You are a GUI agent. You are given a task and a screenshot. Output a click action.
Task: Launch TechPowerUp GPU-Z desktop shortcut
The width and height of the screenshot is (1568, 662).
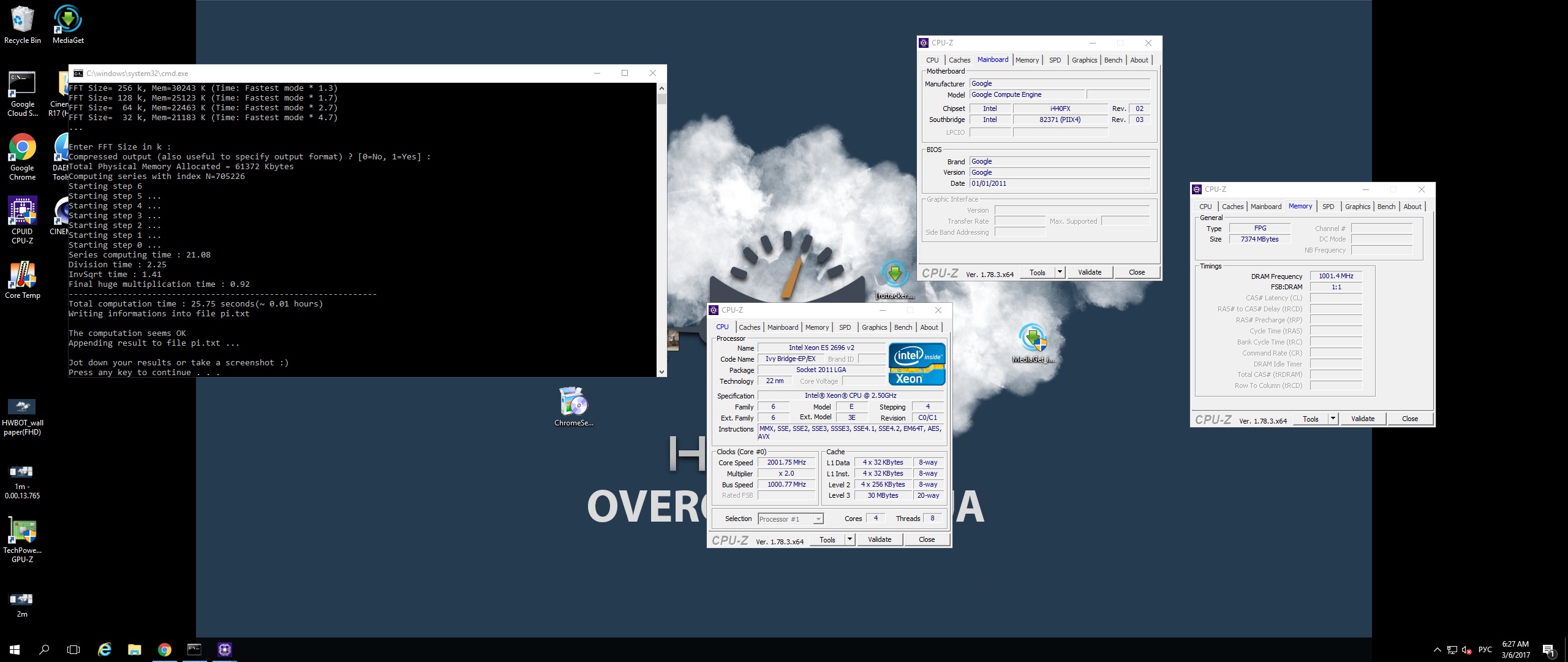click(23, 539)
